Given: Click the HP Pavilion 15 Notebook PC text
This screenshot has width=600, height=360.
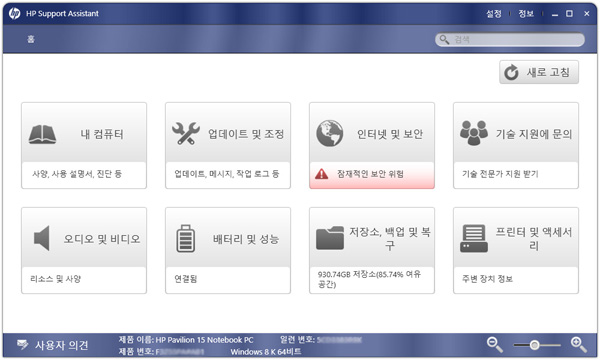Looking at the screenshot, I should pyautogui.click(x=204, y=340).
